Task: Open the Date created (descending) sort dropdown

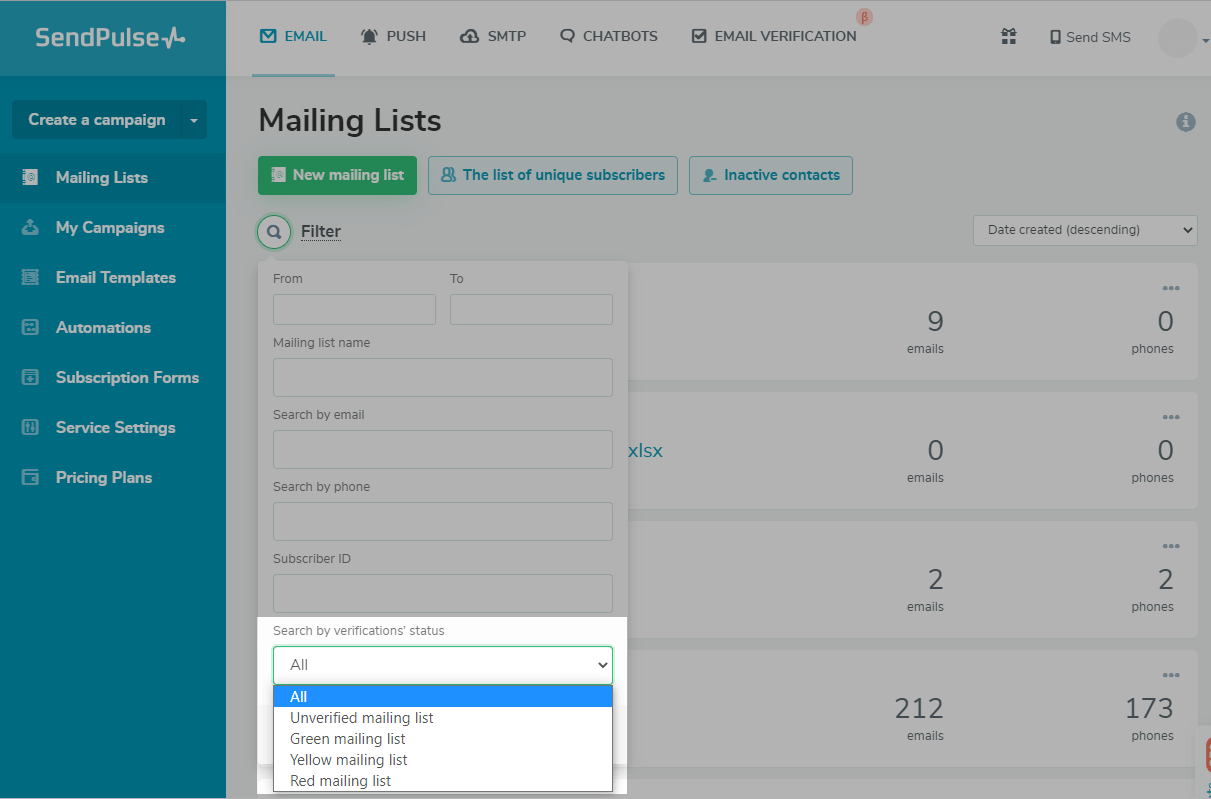Action: (x=1085, y=230)
